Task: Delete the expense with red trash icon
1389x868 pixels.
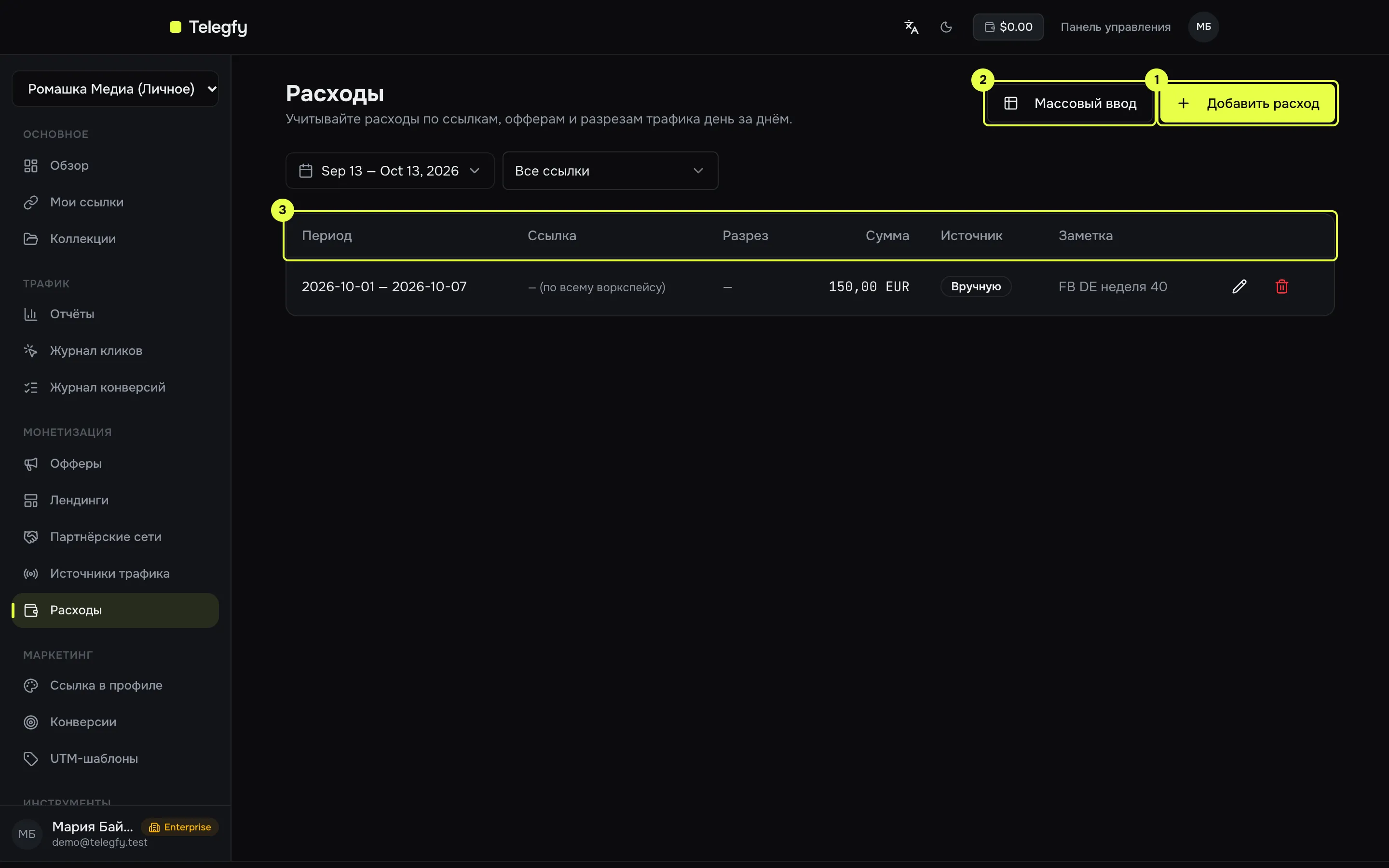Action: pos(1281,286)
